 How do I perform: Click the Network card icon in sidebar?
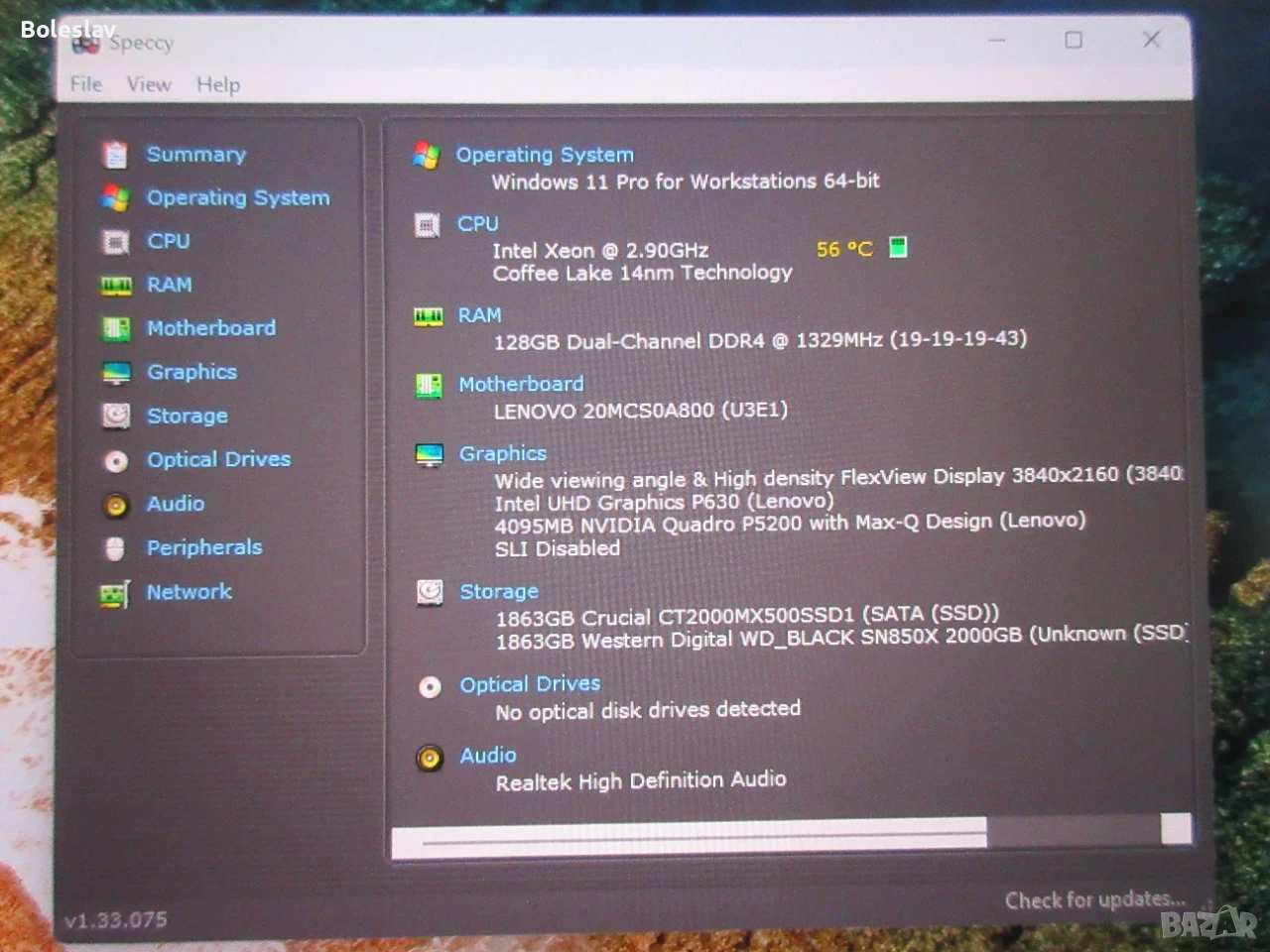tap(115, 594)
